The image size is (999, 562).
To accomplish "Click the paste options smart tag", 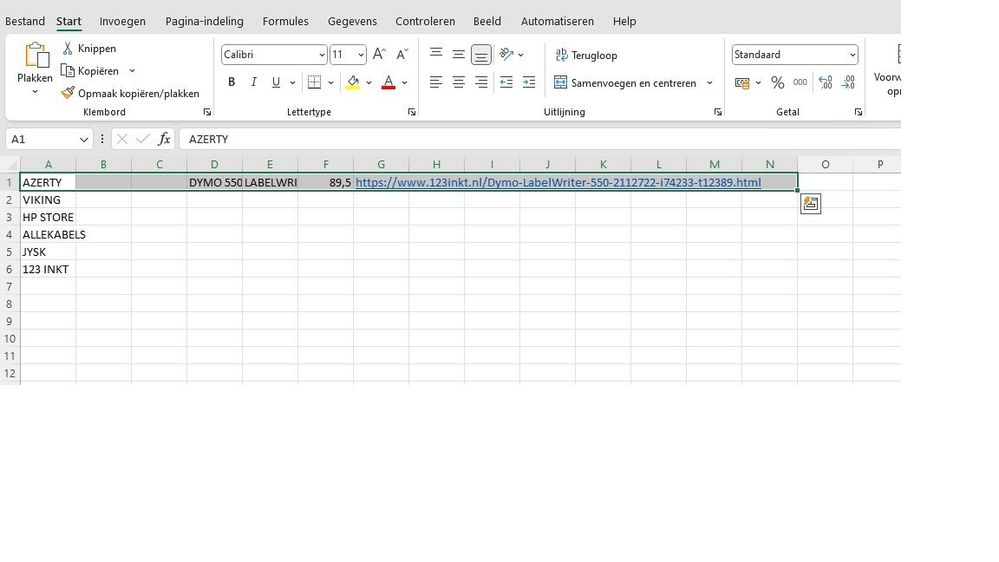I will (x=810, y=204).
